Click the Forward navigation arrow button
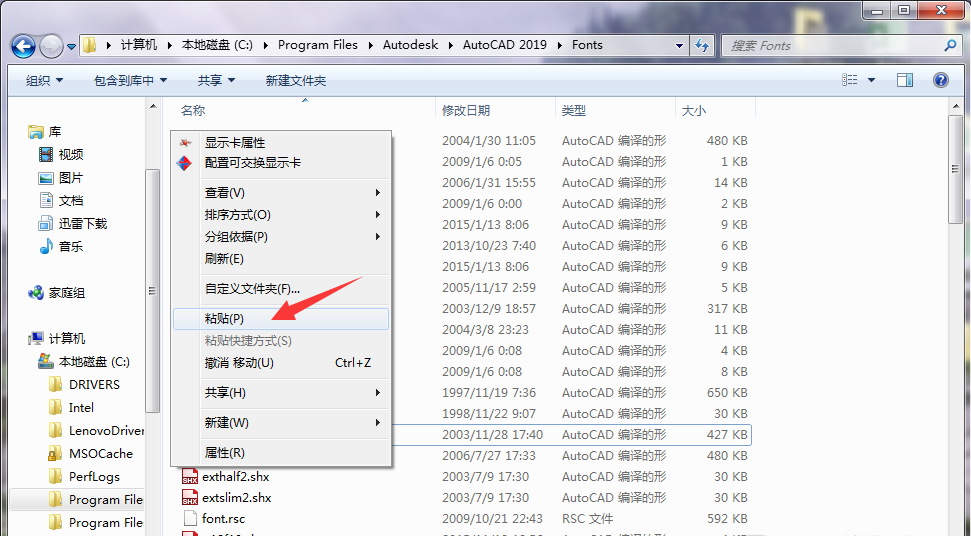Image resolution: width=971 pixels, height=536 pixels. (x=51, y=46)
